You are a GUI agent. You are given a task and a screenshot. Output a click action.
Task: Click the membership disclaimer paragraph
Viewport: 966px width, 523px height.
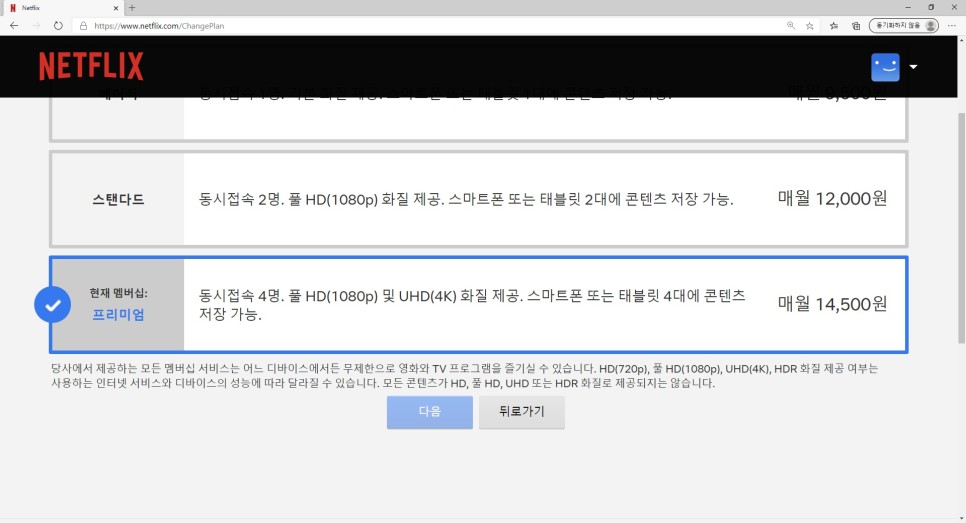pos(464,376)
